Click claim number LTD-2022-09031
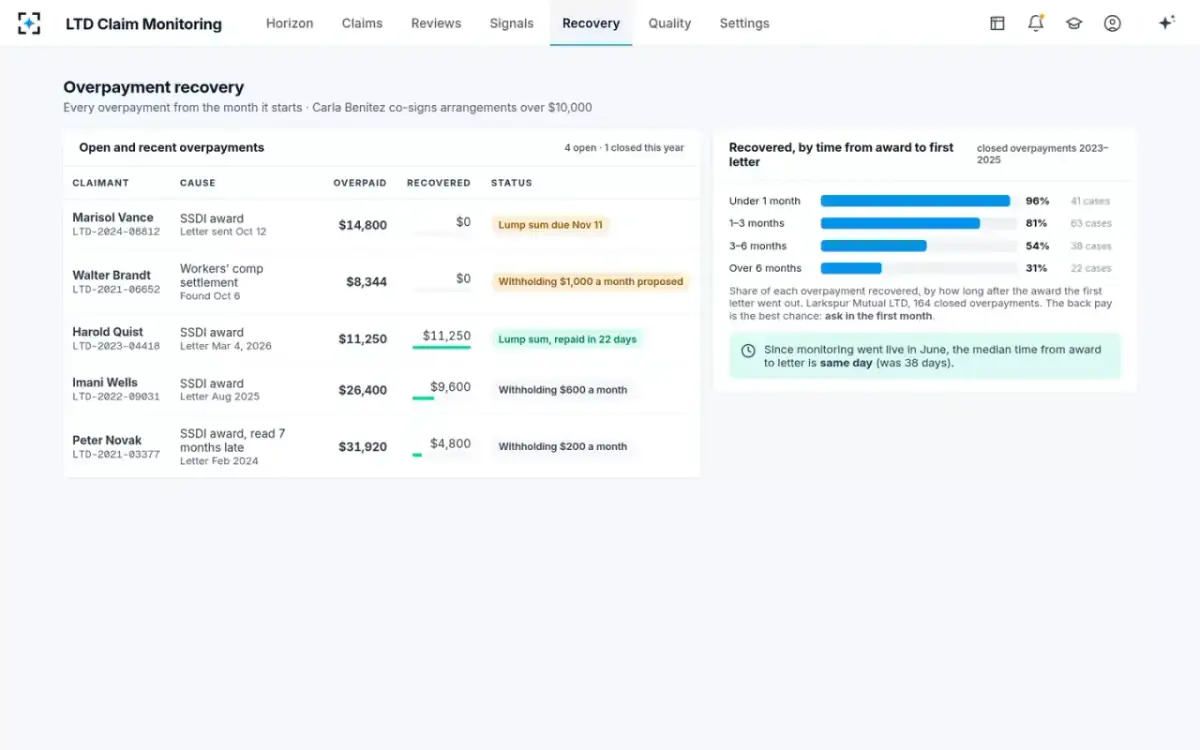This screenshot has height=750, width=1200. [116, 397]
